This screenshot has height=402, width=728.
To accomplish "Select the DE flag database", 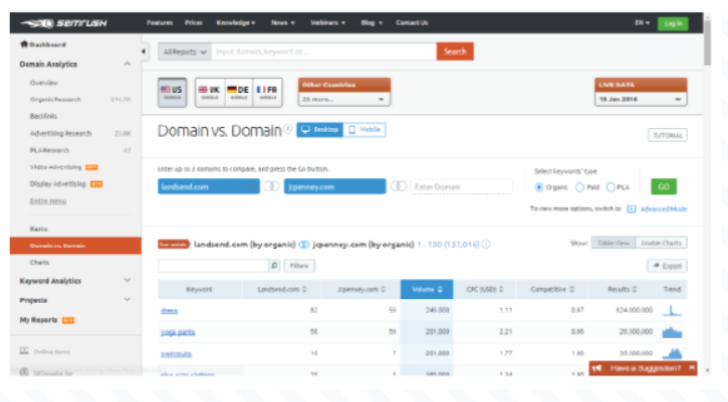I will click(x=238, y=92).
